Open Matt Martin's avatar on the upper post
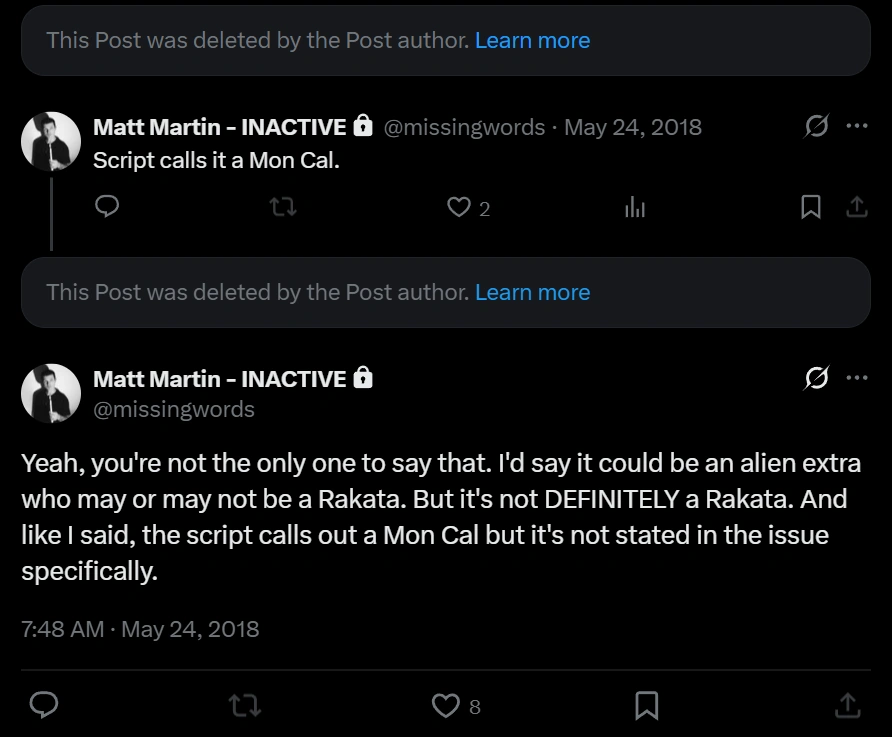This screenshot has height=737, width=892. [51, 141]
